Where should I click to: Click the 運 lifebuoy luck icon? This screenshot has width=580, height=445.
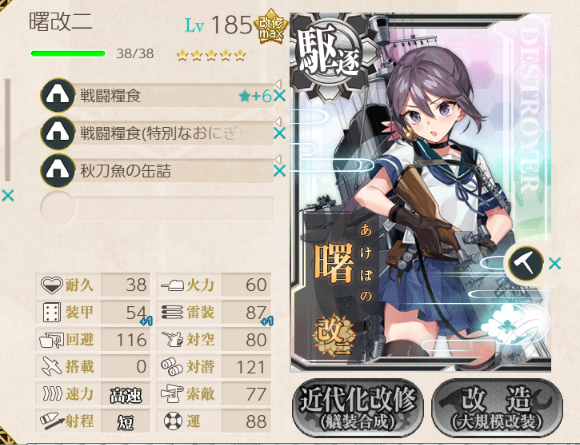click(173, 421)
